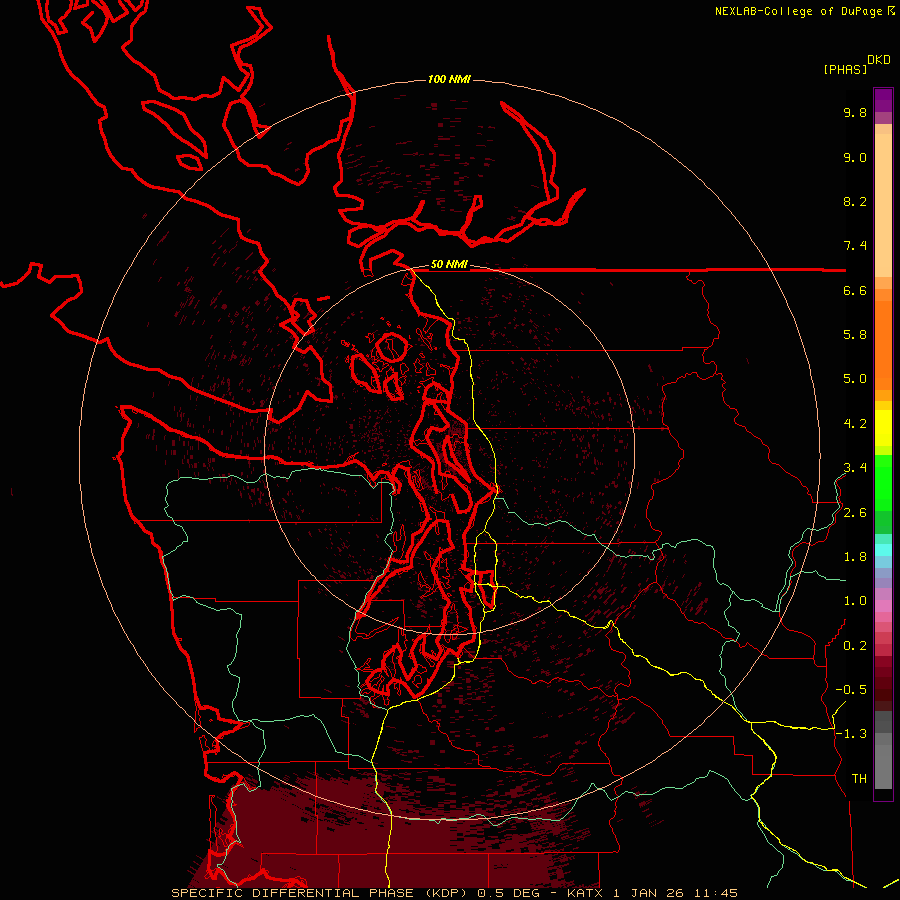Click the purple segment atop the color bar
This screenshot has height=900, width=900.
[883, 100]
